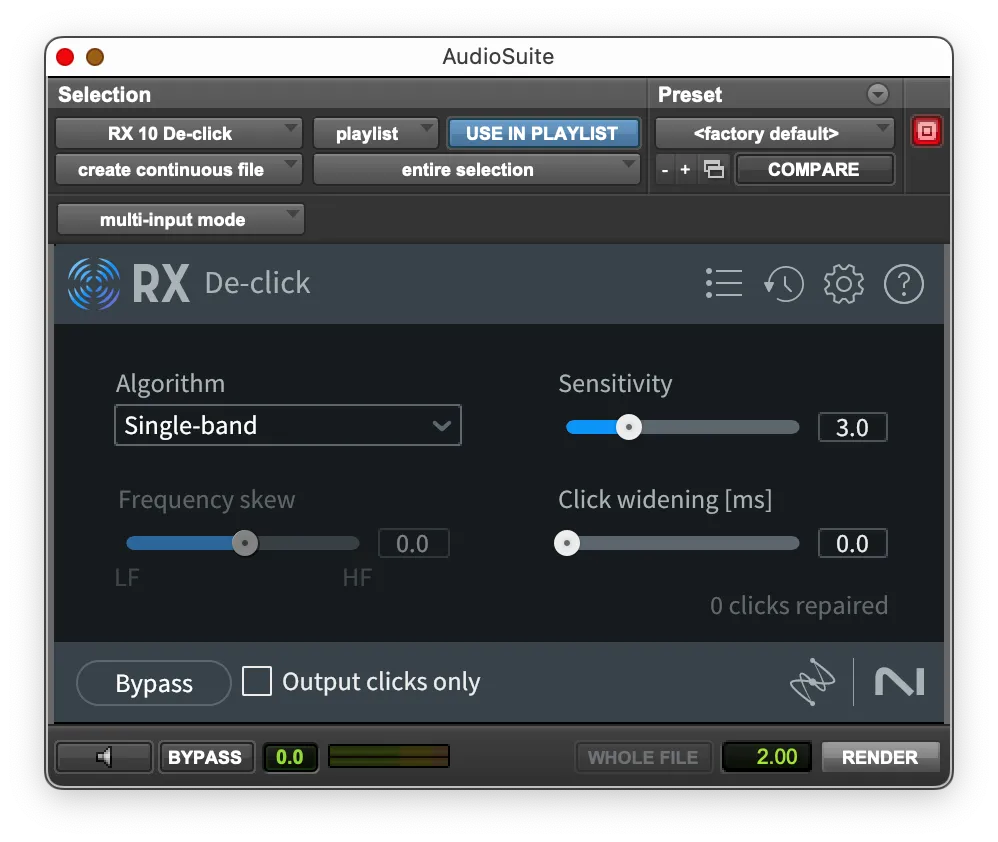Click the Sensitivity value field 3.0
Screen dimensions: 998x842
click(852, 427)
